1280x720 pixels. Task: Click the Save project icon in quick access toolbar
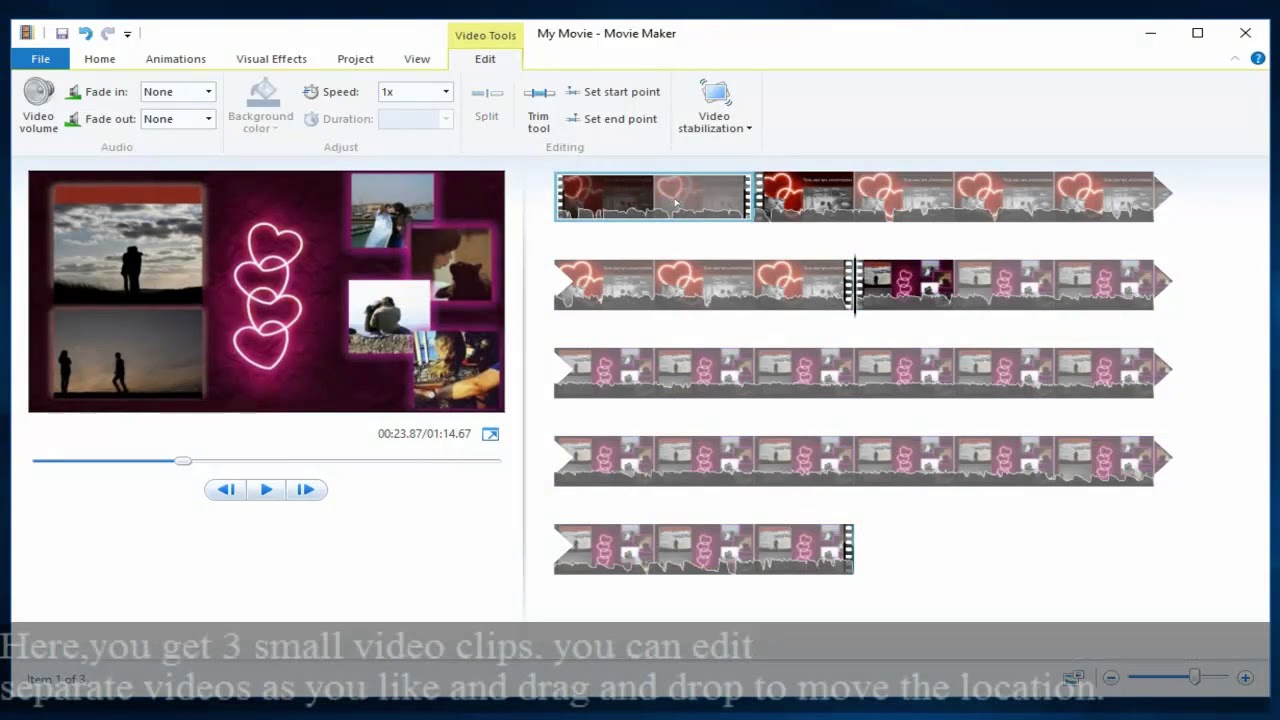[62, 33]
